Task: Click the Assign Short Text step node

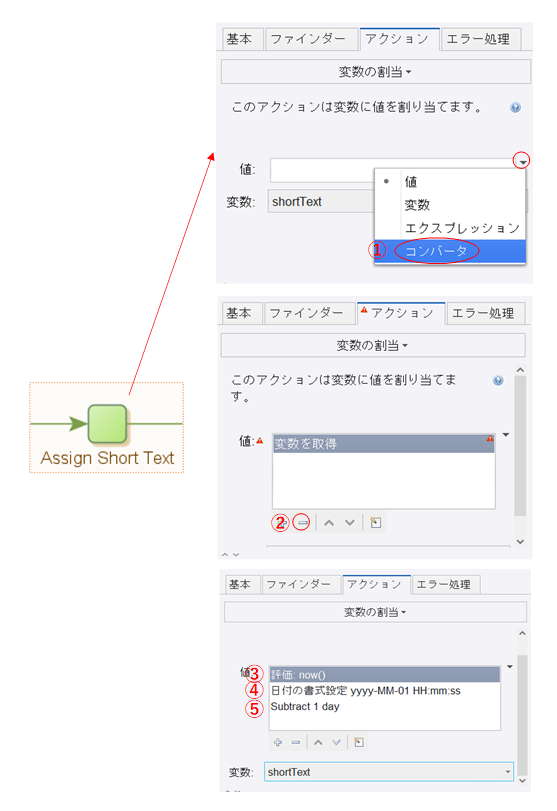Action: click(108, 424)
